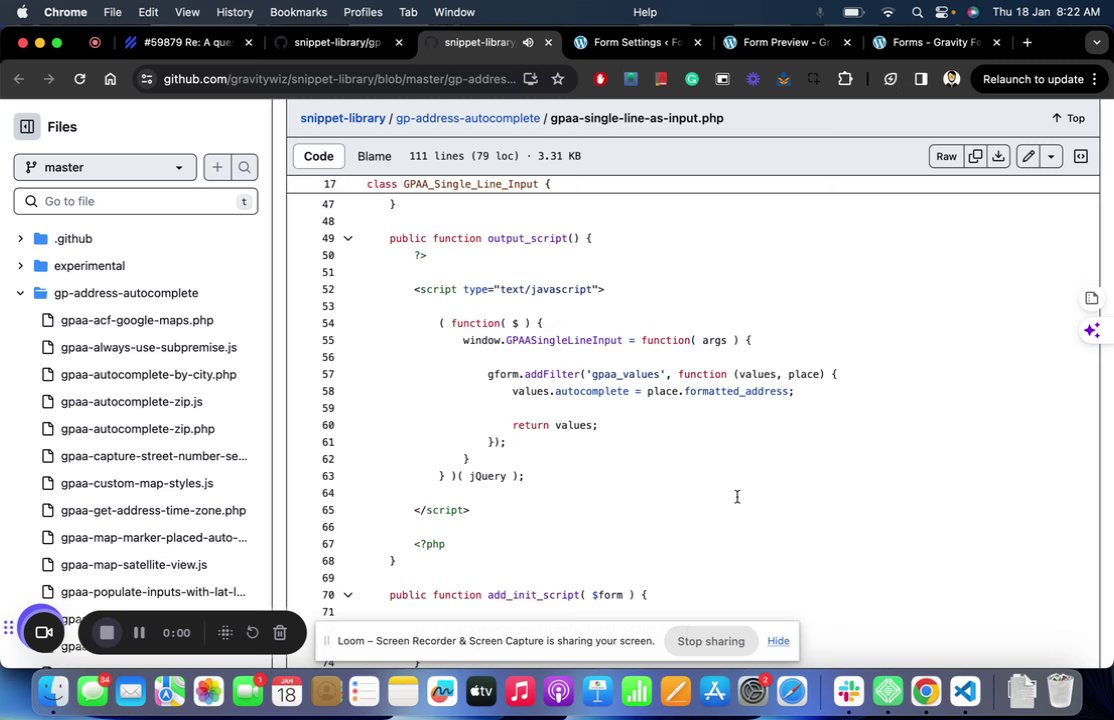Image resolution: width=1114 pixels, height=720 pixels.
Task: Copy raw file contents icon
Action: click(975, 156)
